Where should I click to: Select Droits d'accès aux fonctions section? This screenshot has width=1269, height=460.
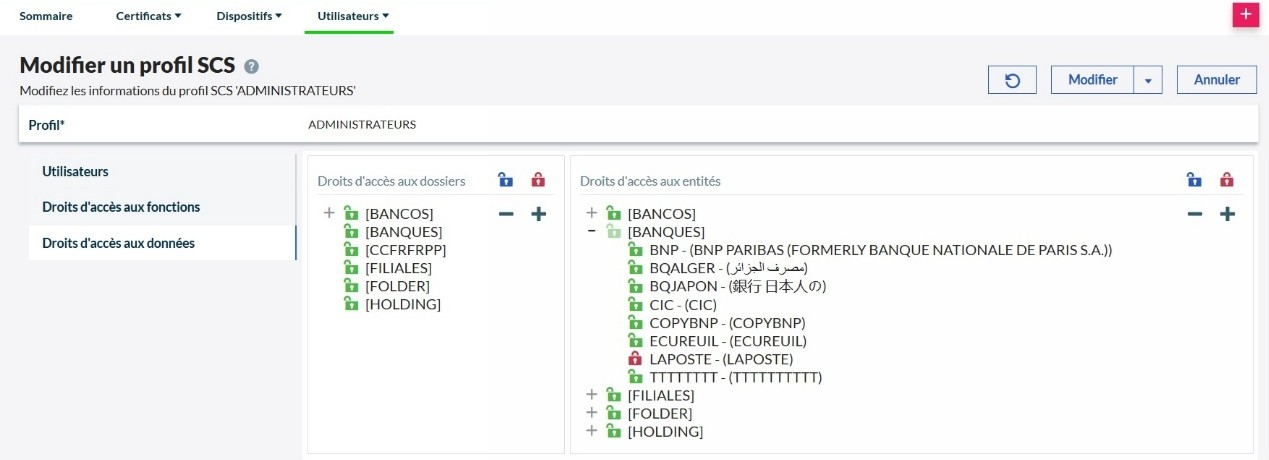[121, 207]
